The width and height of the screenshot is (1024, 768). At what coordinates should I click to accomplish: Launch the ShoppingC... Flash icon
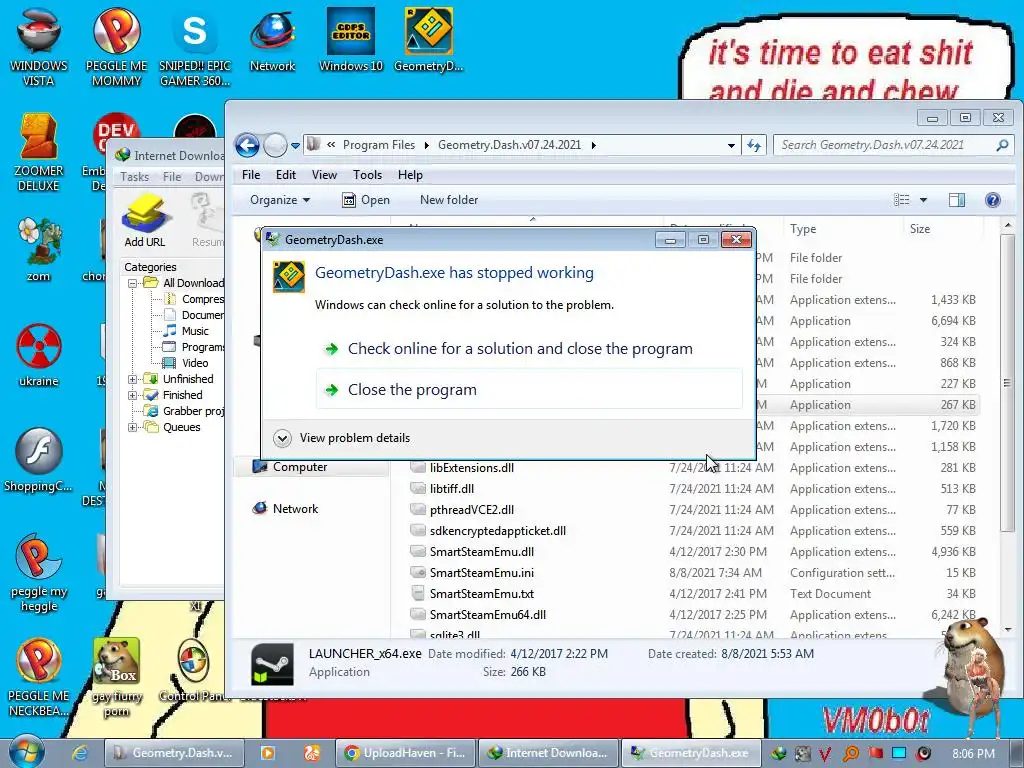pyautogui.click(x=39, y=460)
